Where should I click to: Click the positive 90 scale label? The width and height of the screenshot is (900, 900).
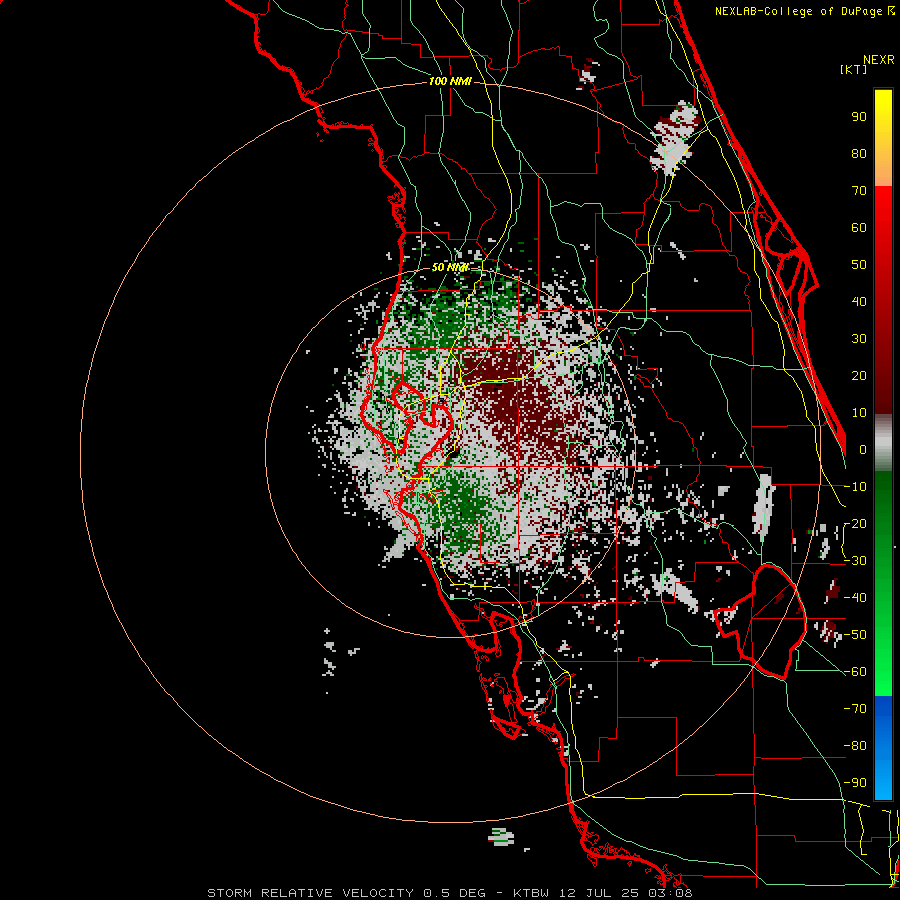(859, 117)
